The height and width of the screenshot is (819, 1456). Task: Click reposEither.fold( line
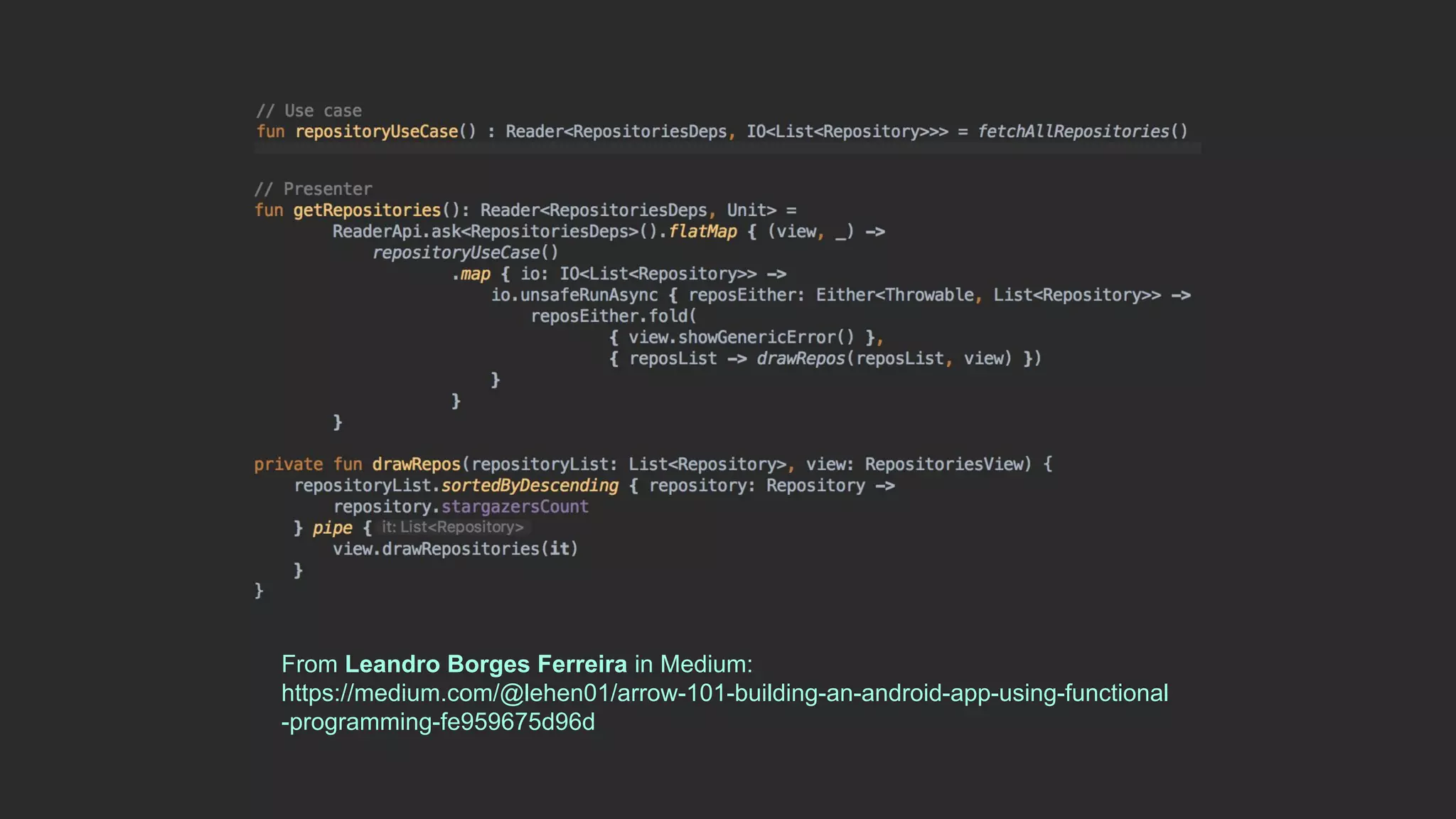[614, 316]
